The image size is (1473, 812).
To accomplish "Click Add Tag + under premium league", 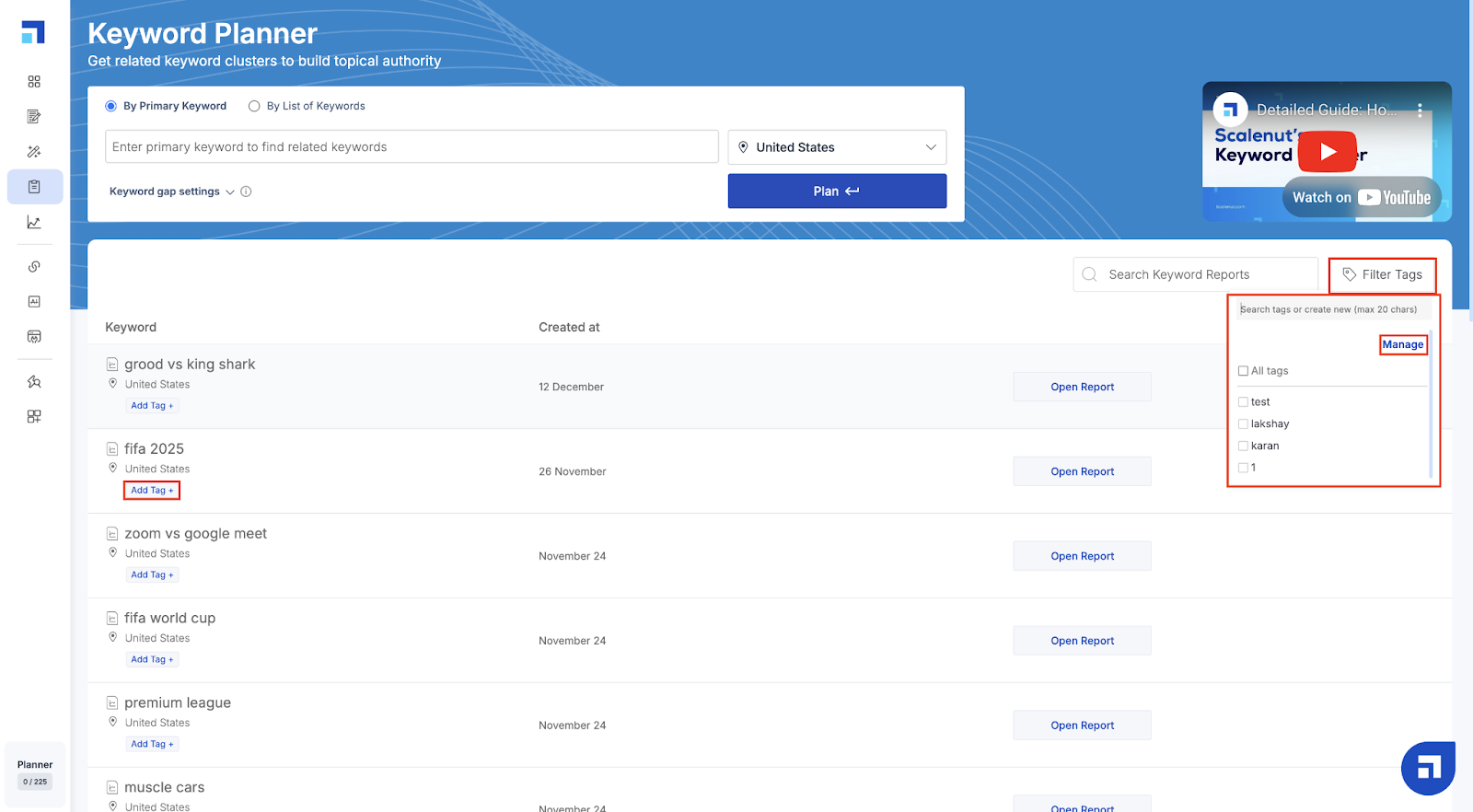I will [x=152, y=745].
